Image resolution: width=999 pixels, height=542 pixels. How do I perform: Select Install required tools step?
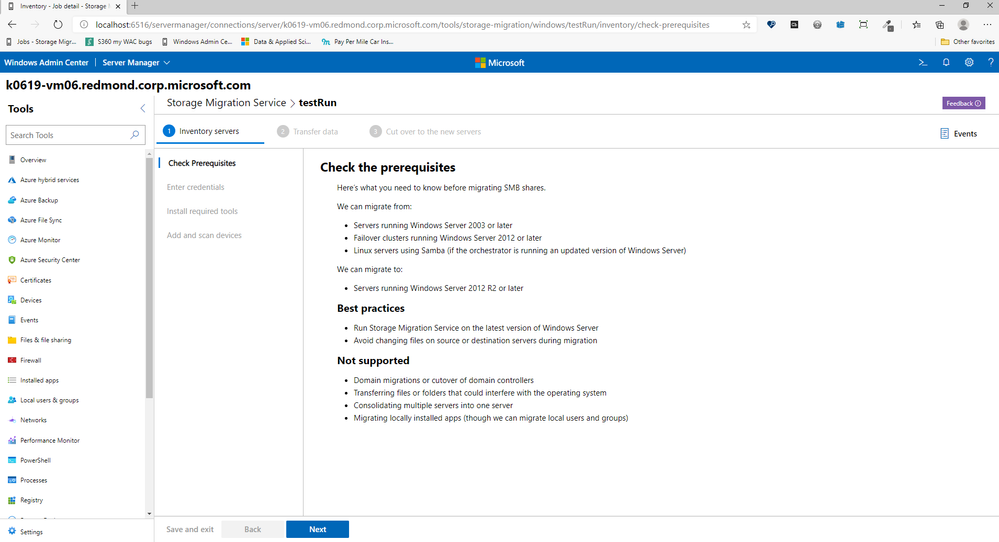coord(202,211)
